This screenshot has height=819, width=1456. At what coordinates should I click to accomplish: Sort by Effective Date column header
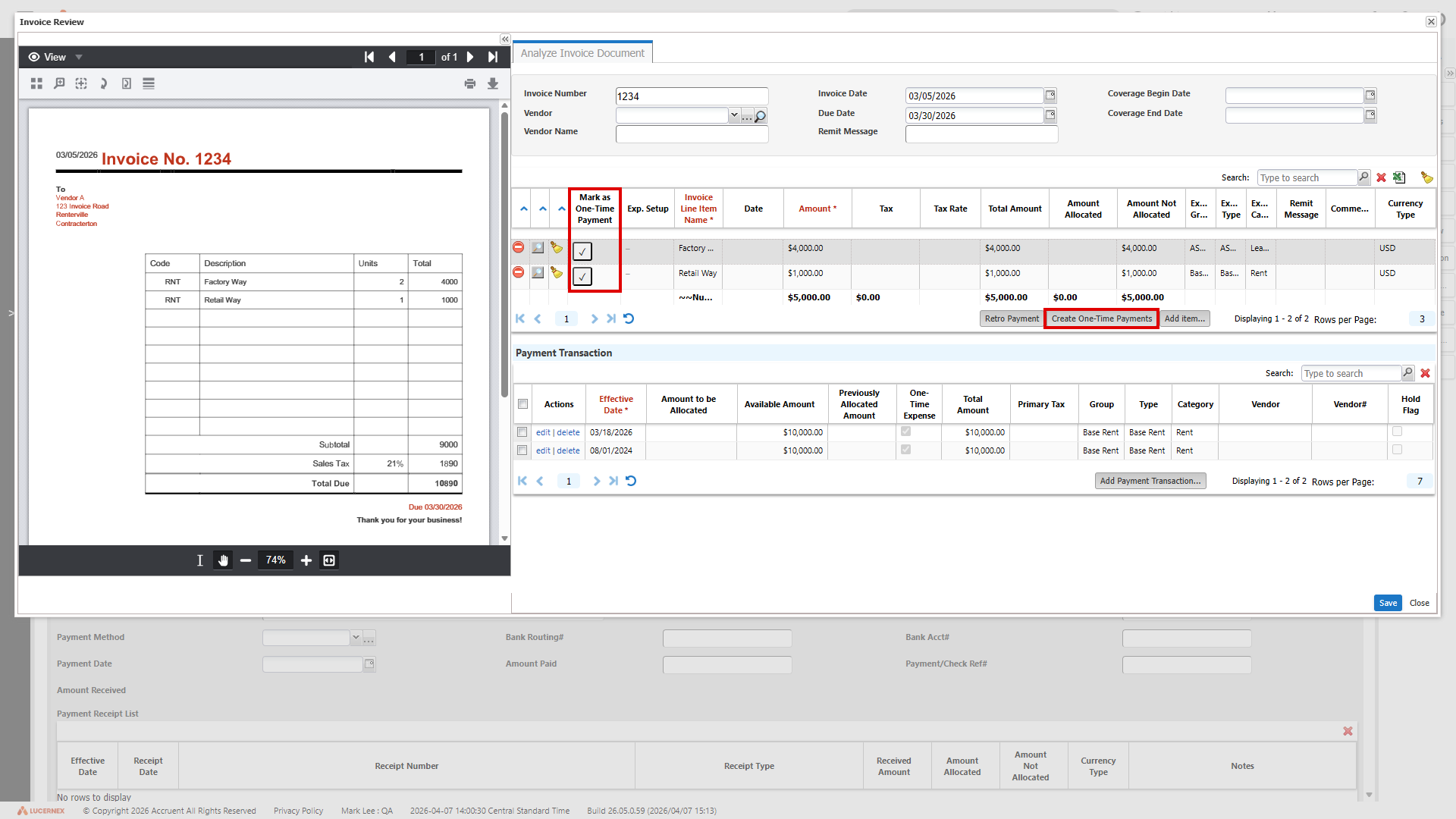(616, 404)
